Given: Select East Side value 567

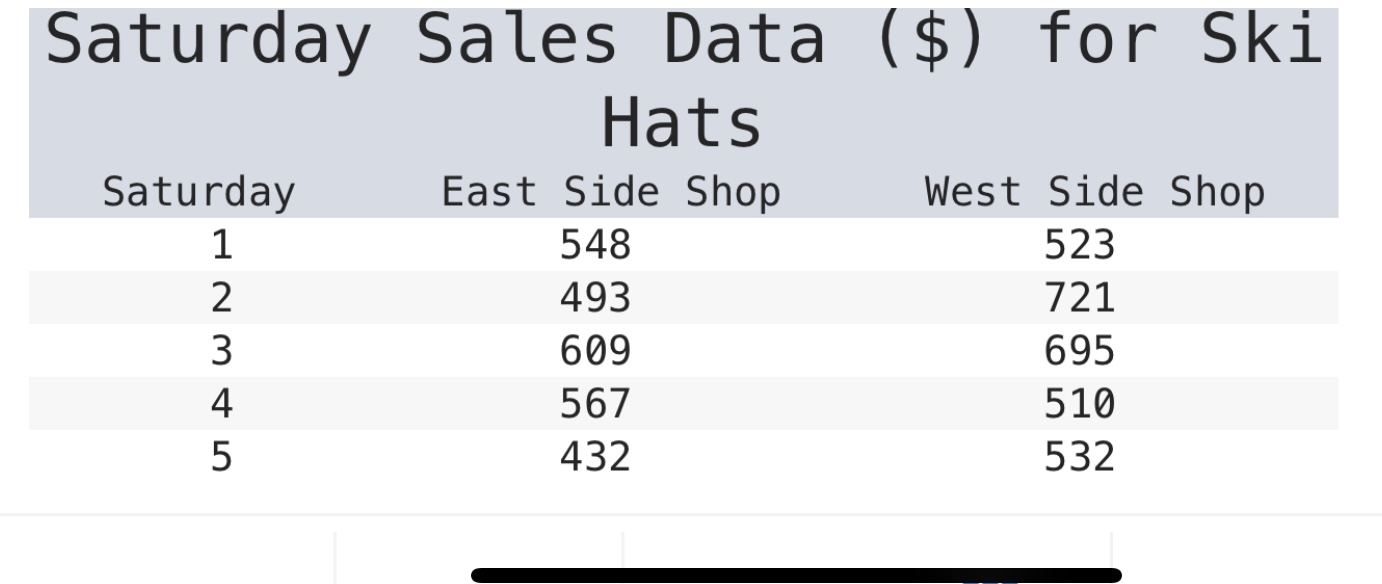Looking at the screenshot, I should (595, 404).
